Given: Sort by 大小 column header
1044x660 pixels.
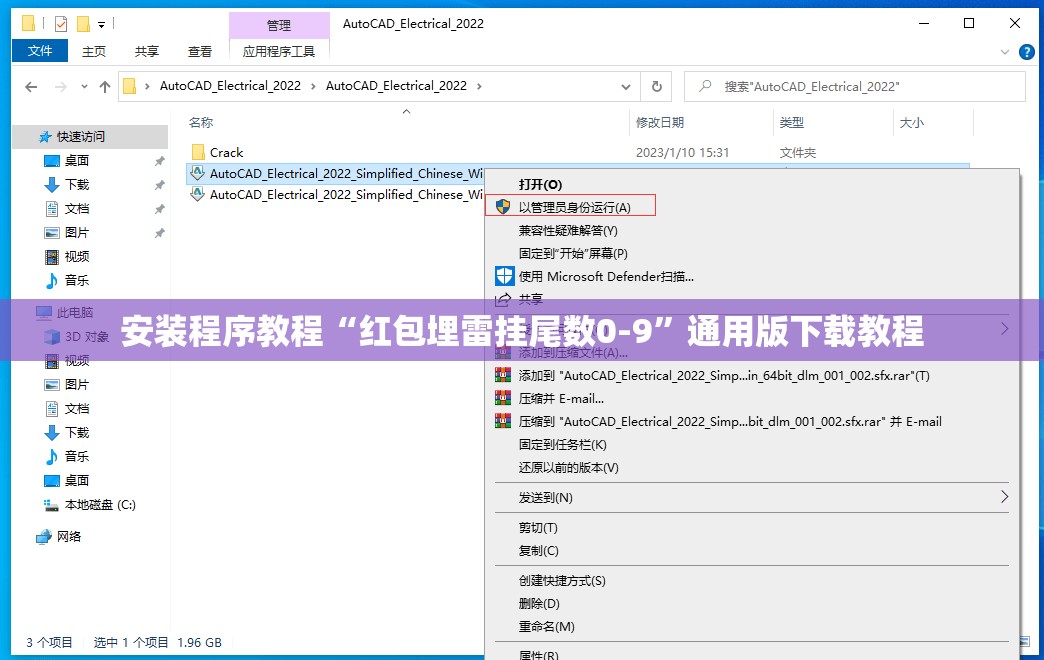Looking at the screenshot, I should tap(912, 123).
